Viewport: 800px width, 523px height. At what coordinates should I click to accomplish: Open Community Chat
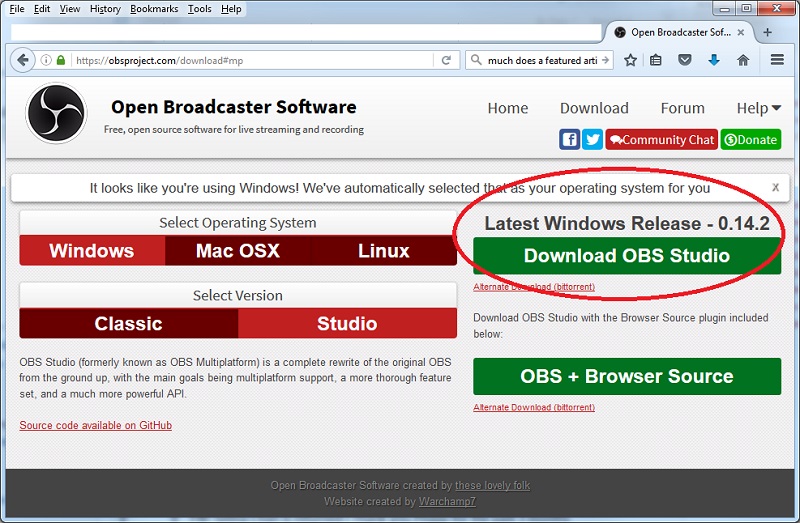click(x=662, y=139)
